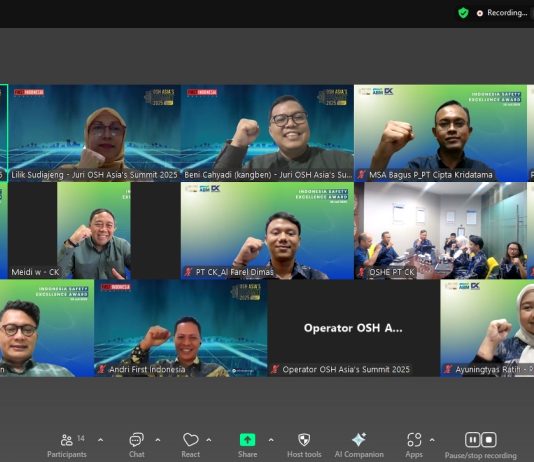Expand the Chat options caret
This screenshot has height=462, width=534.
[x=158, y=440]
